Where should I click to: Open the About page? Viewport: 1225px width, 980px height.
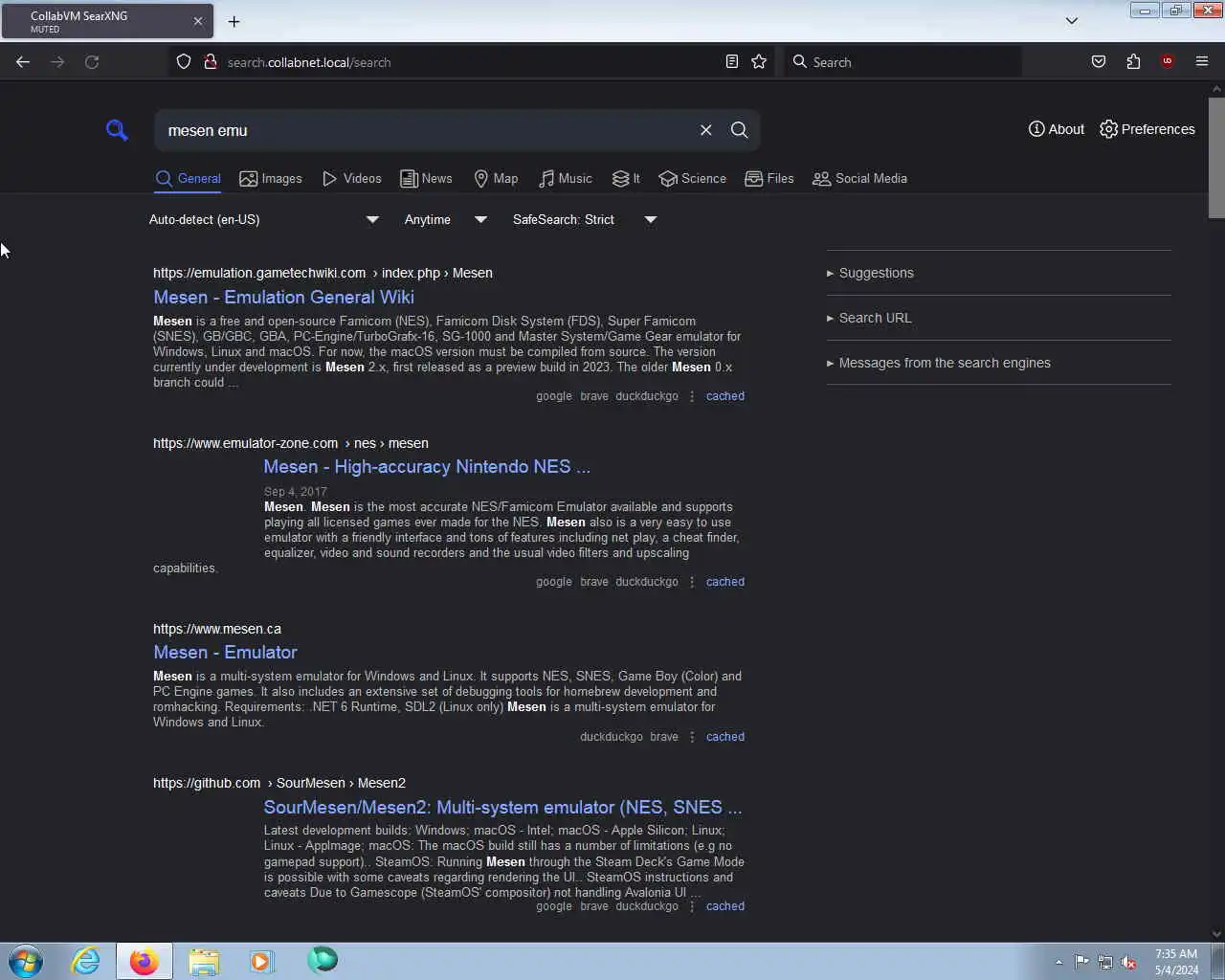point(1057,129)
